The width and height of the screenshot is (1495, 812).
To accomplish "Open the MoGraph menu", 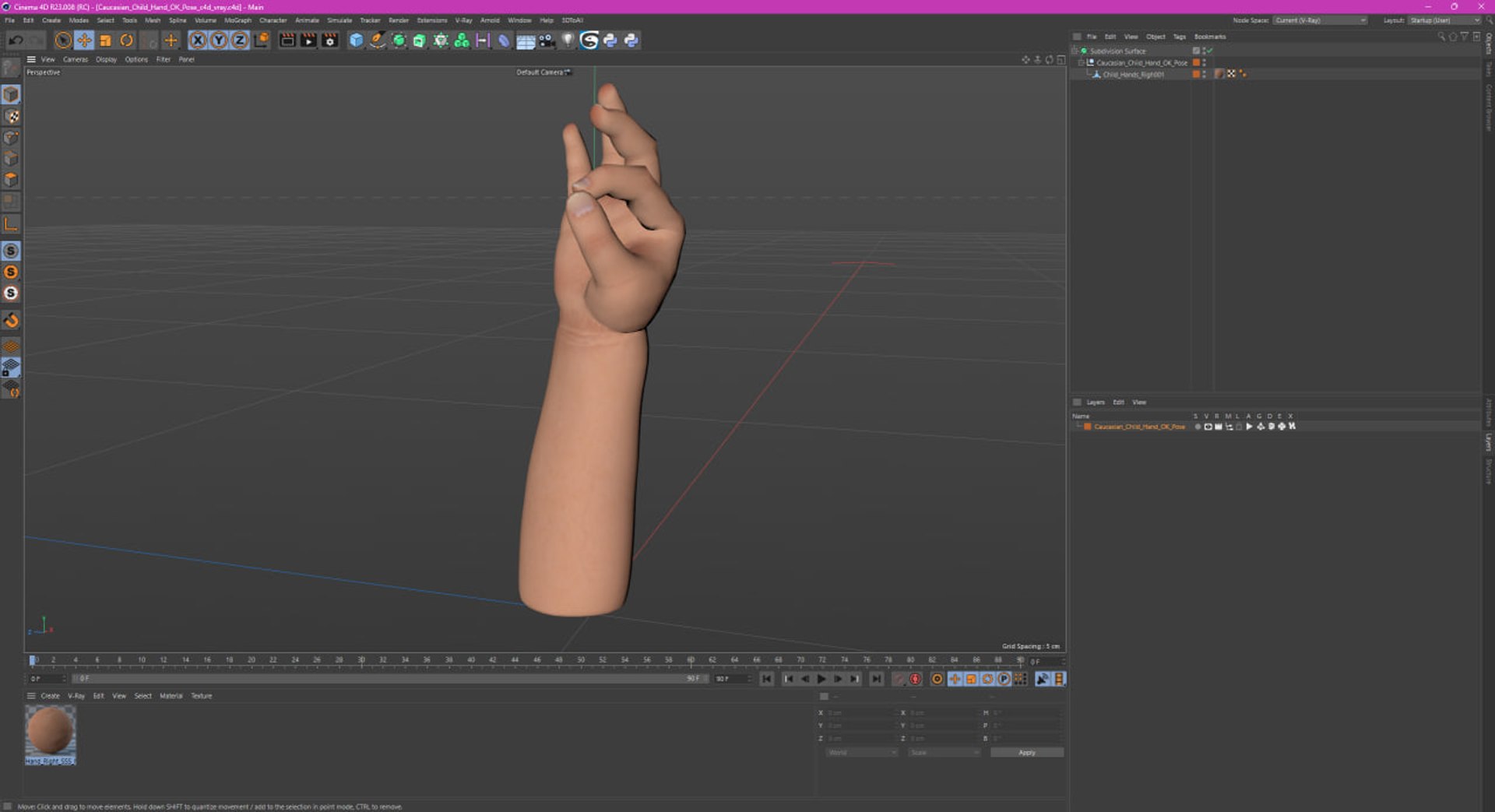I will pyautogui.click(x=237, y=20).
